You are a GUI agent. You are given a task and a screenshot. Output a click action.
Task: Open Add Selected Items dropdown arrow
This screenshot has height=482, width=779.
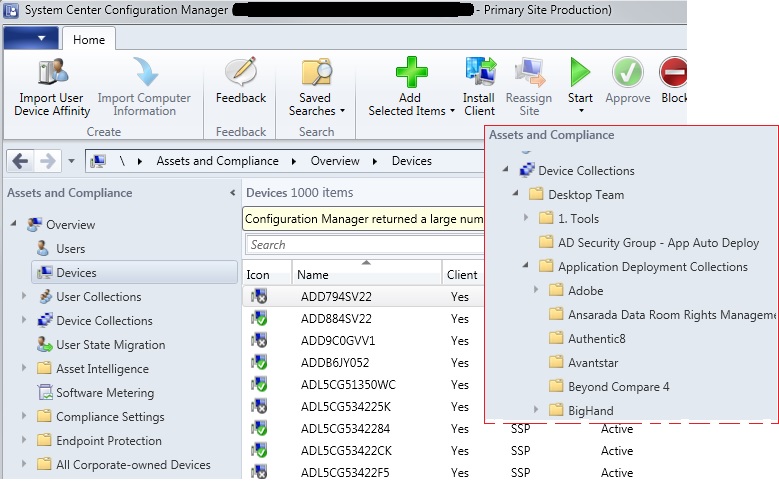452,111
